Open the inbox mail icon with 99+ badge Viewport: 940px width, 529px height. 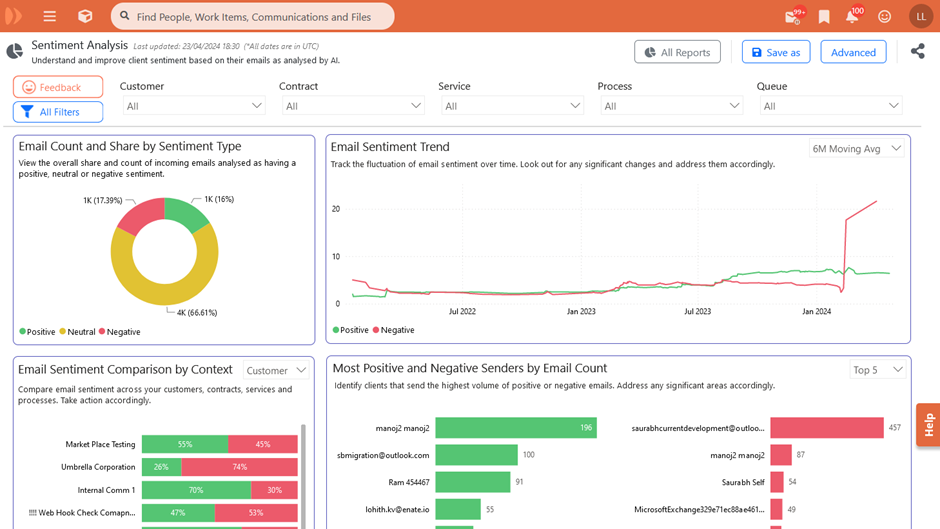tap(793, 16)
